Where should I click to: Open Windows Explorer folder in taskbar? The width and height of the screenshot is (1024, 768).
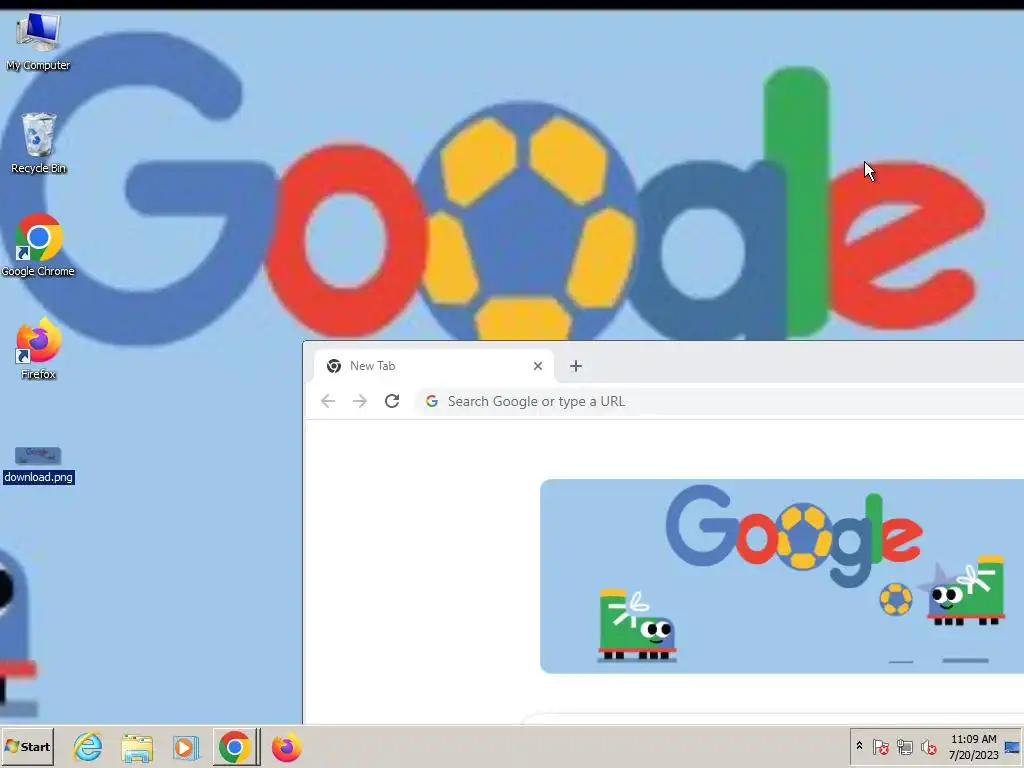[x=137, y=748]
